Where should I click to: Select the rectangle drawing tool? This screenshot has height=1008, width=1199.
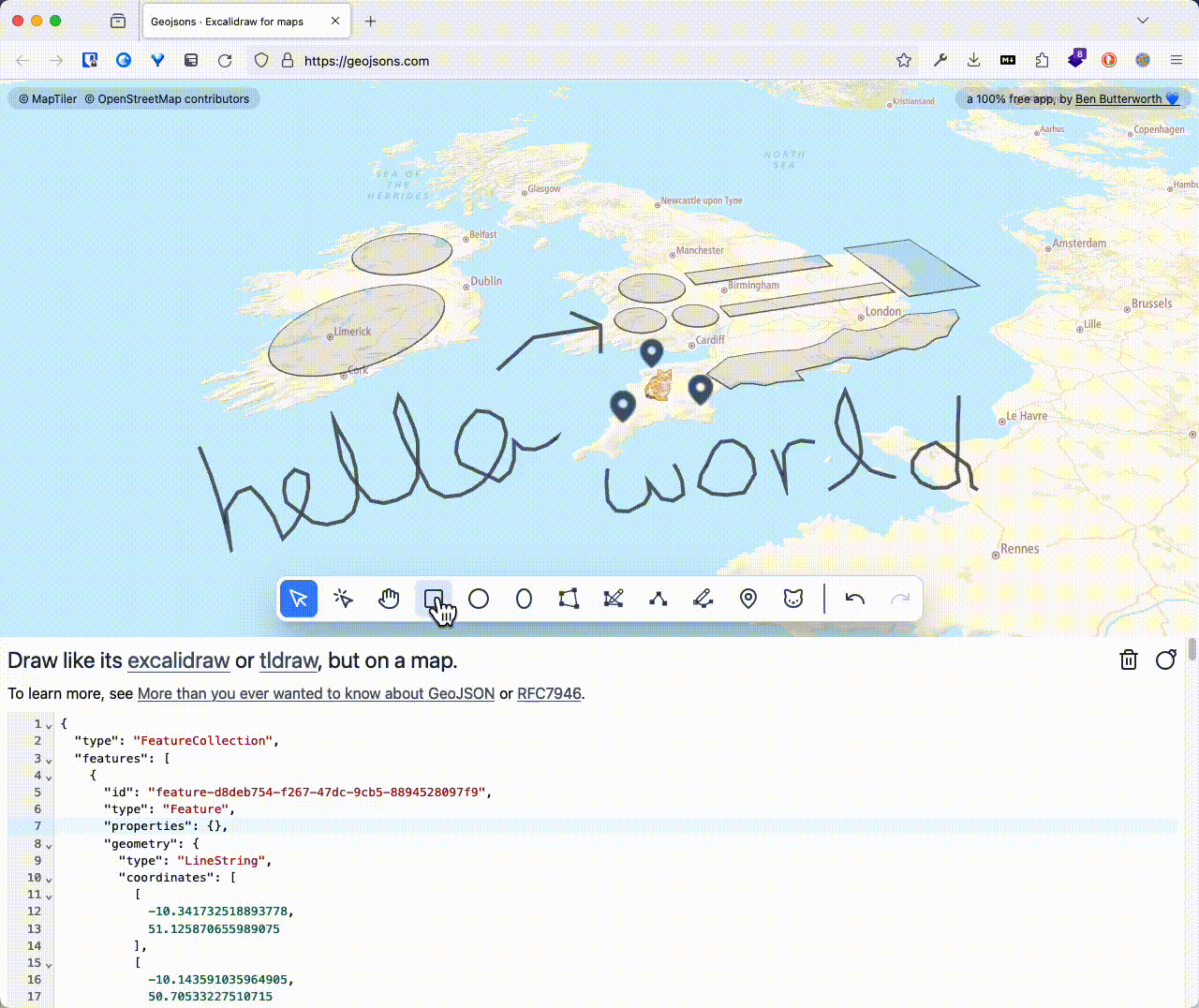(x=433, y=599)
